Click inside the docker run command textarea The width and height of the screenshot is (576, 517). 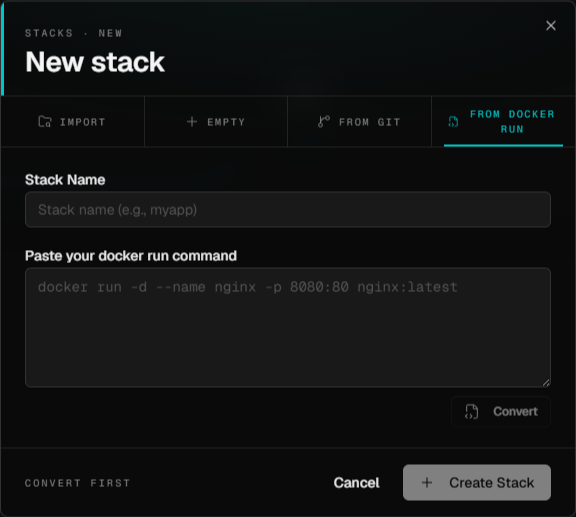(x=288, y=327)
